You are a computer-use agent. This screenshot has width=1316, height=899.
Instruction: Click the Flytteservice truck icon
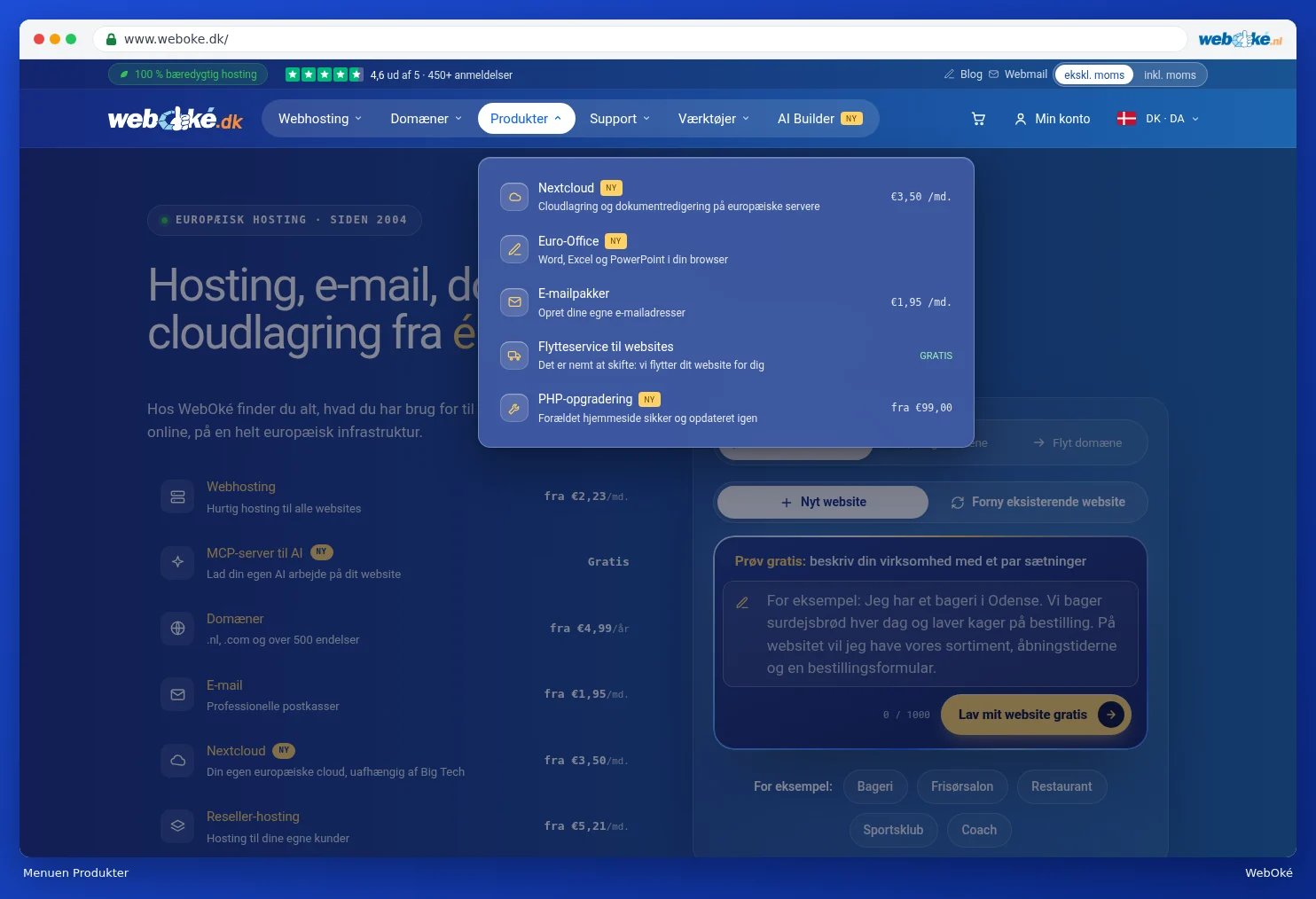tap(514, 356)
